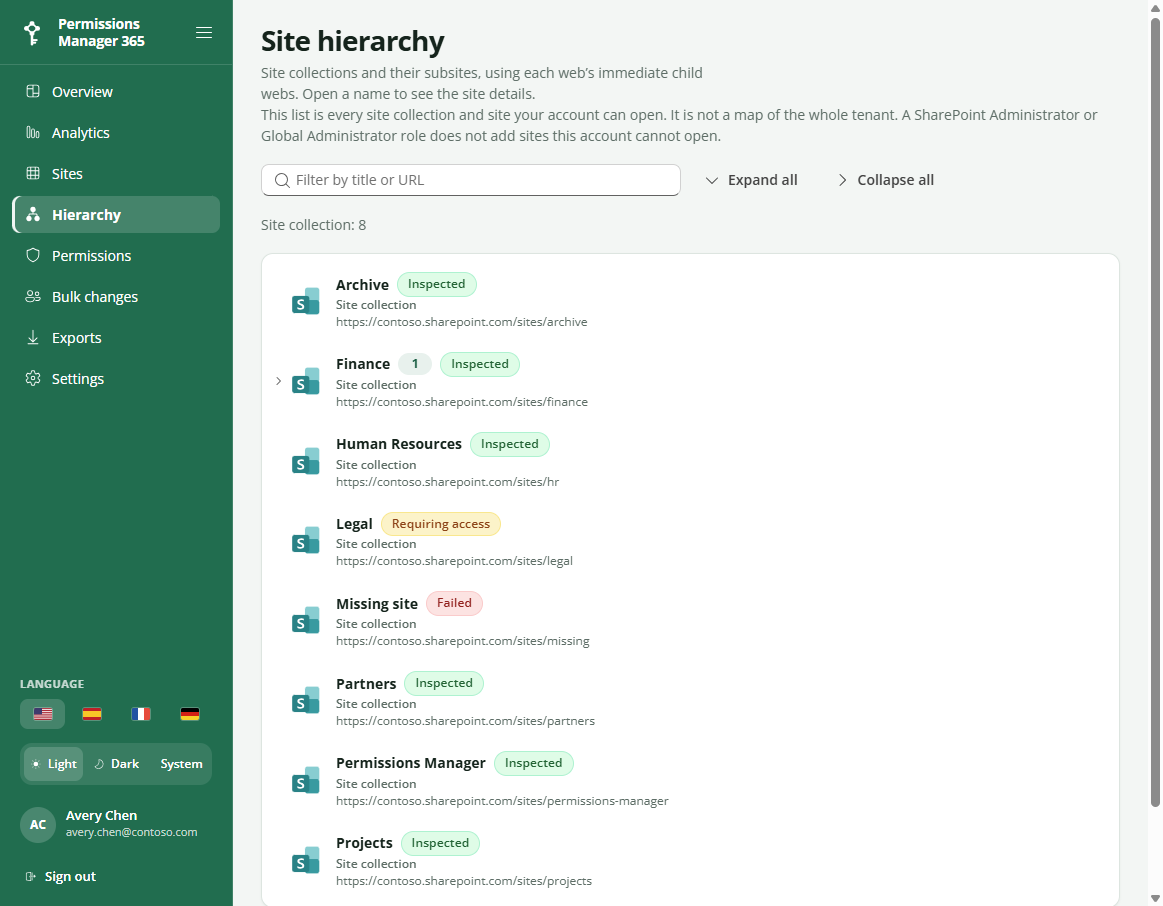Open the Projects site details
The image size is (1163, 906).
click(364, 843)
